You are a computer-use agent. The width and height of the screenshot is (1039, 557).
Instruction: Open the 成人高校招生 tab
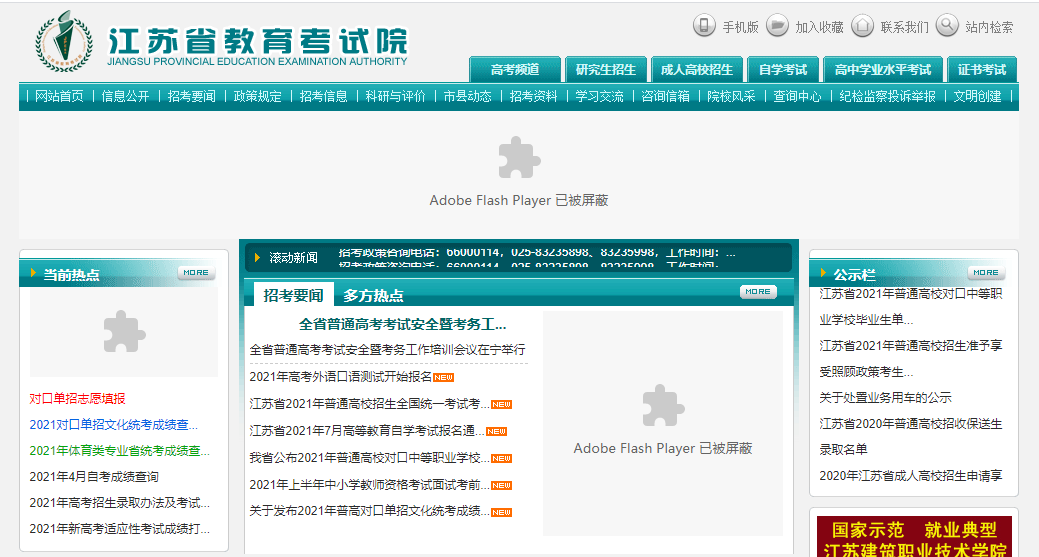coord(697,70)
